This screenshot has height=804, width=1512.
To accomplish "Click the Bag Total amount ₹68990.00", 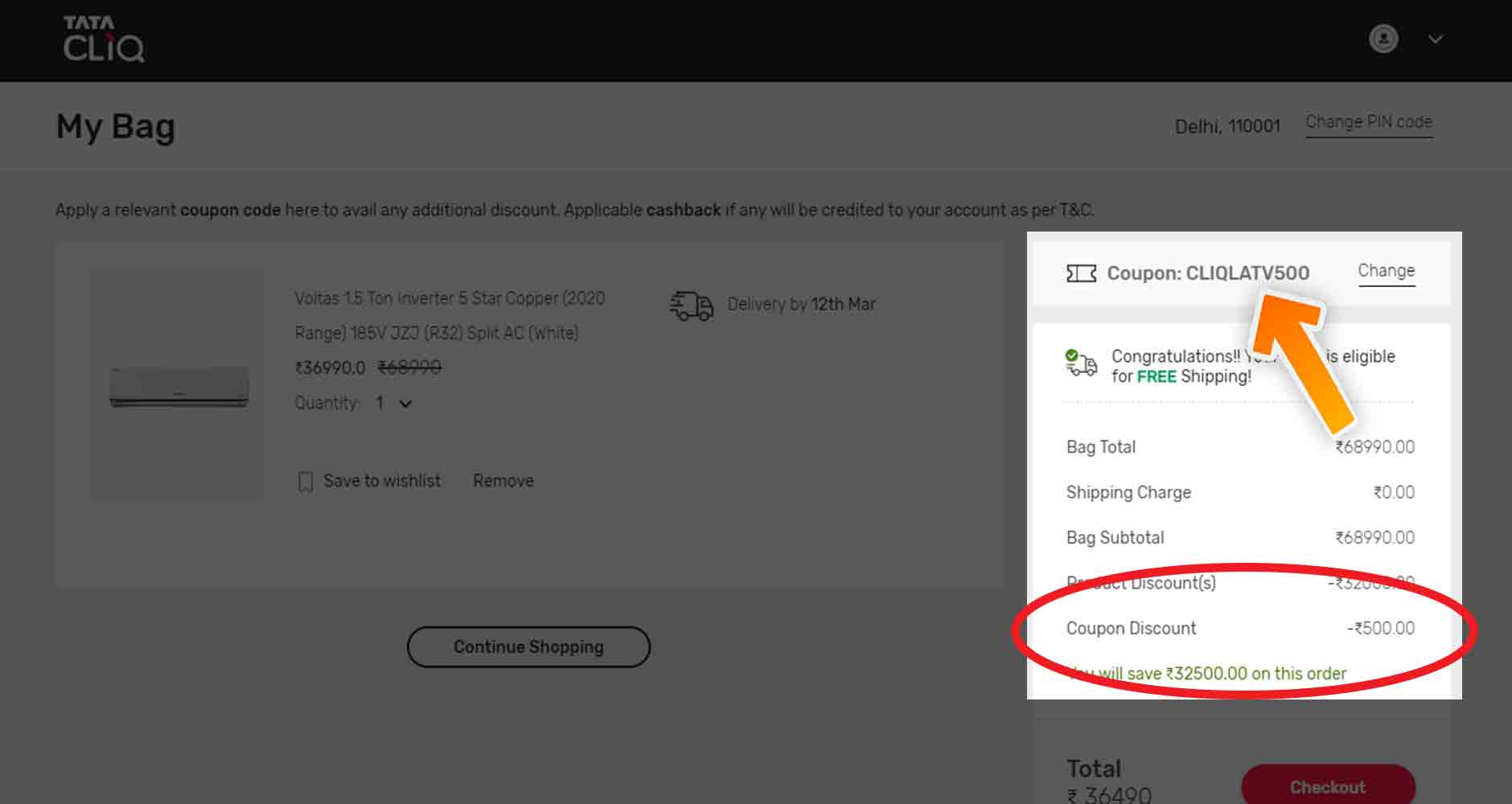I will [1374, 447].
